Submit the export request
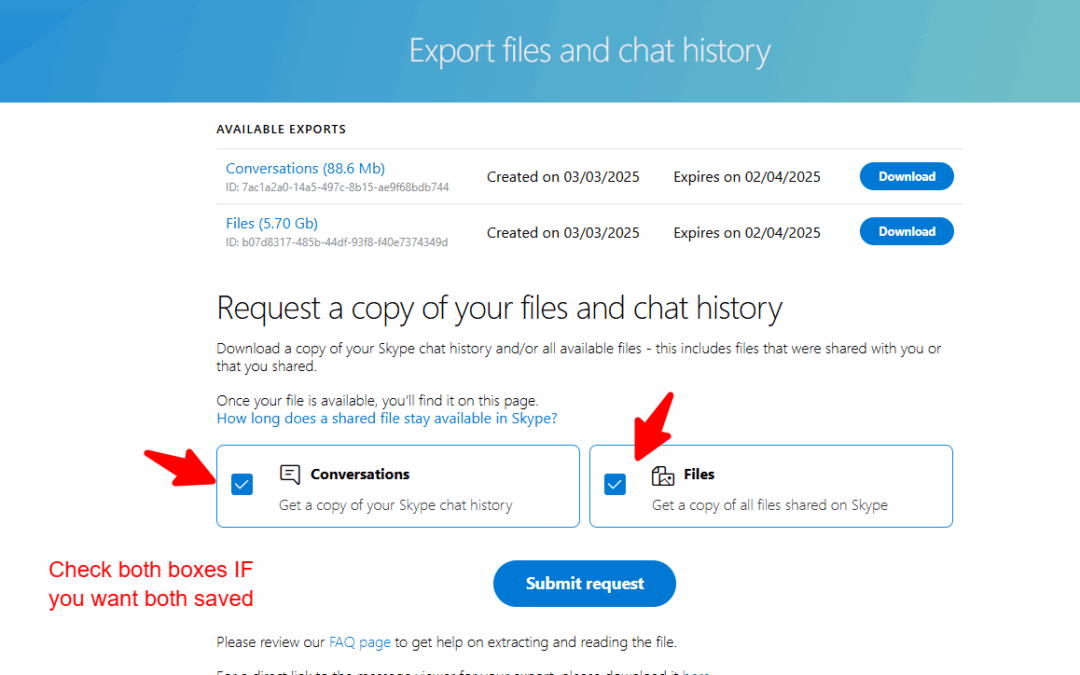This screenshot has height=675, width=1080. (584, 583)
